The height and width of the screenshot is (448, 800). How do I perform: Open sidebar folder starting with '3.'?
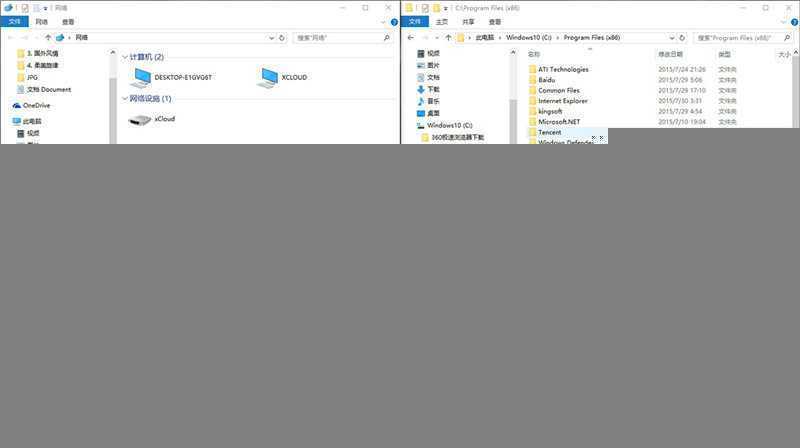pyautogui.click(x=38, y=53)
